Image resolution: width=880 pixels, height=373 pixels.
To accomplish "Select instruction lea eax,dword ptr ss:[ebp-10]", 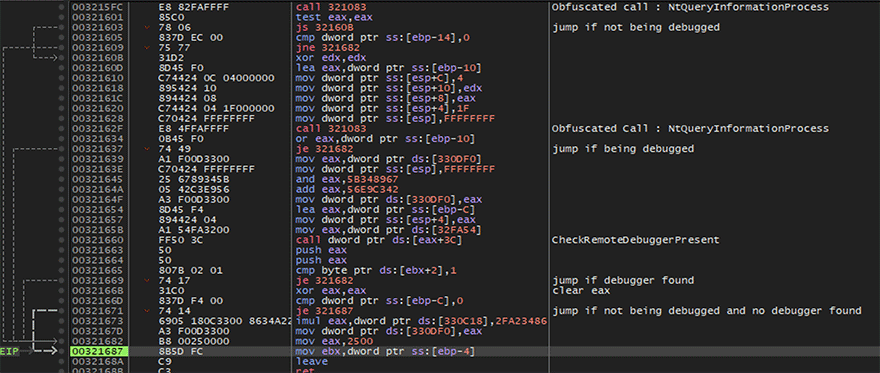I will [389, 68].
